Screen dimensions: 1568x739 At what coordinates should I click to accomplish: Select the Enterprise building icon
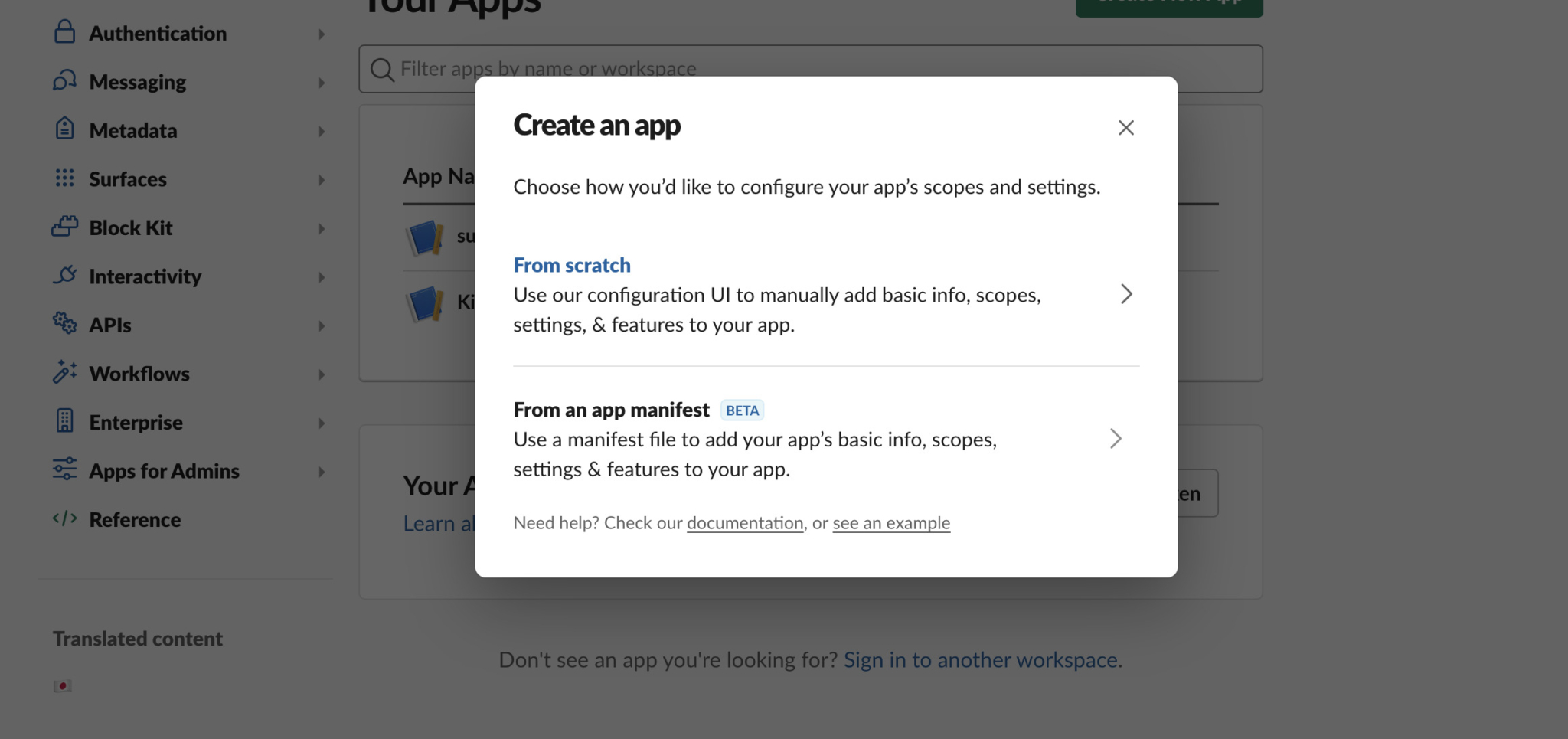point(65,422)
